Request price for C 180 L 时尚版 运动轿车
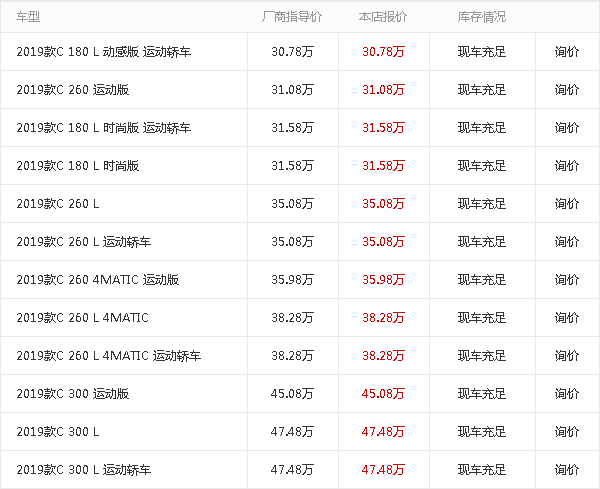Viewport: 600px width, 489px height. pyautogui.click(x=567, y=128)
